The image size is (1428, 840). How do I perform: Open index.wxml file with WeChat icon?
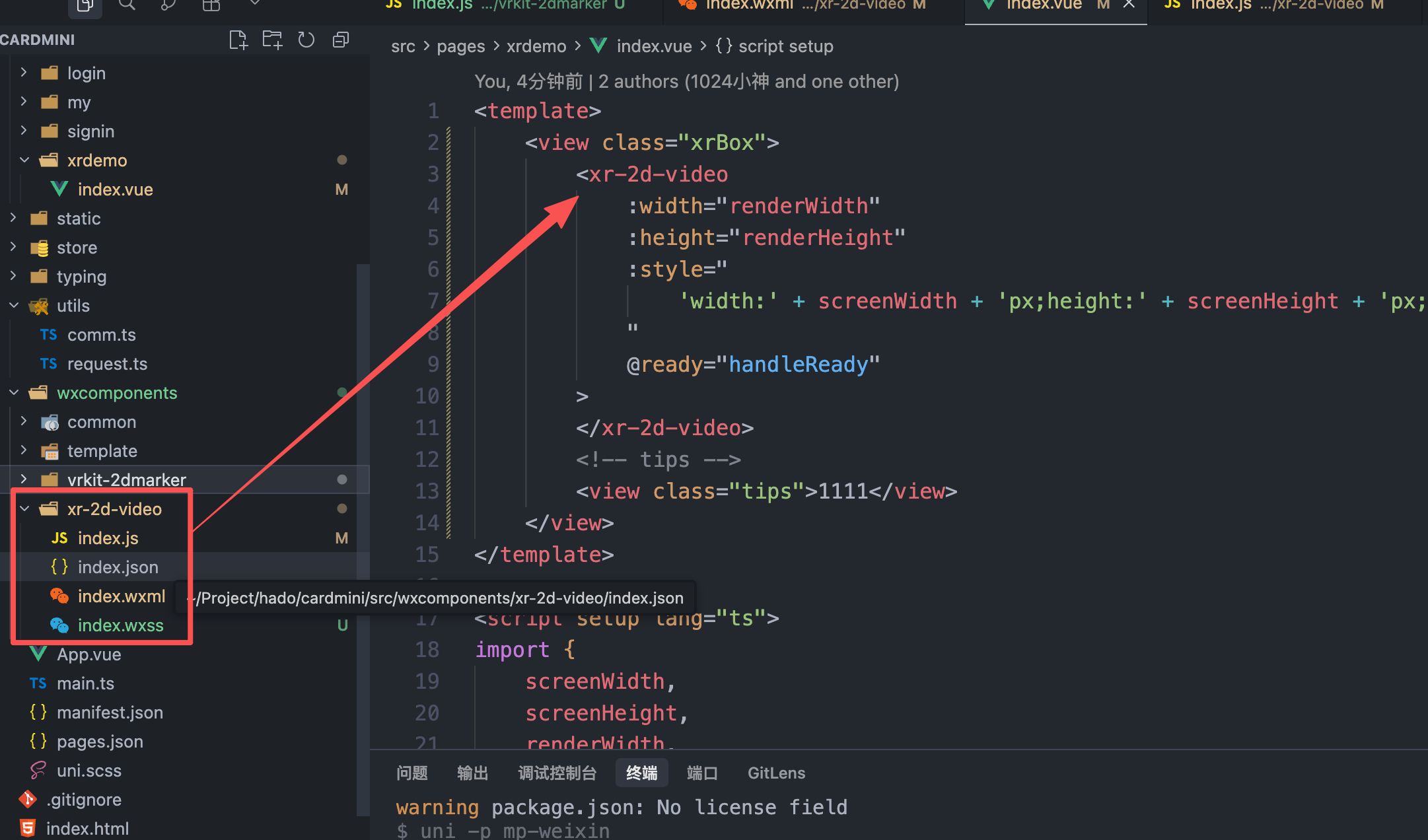pos(121,596)
